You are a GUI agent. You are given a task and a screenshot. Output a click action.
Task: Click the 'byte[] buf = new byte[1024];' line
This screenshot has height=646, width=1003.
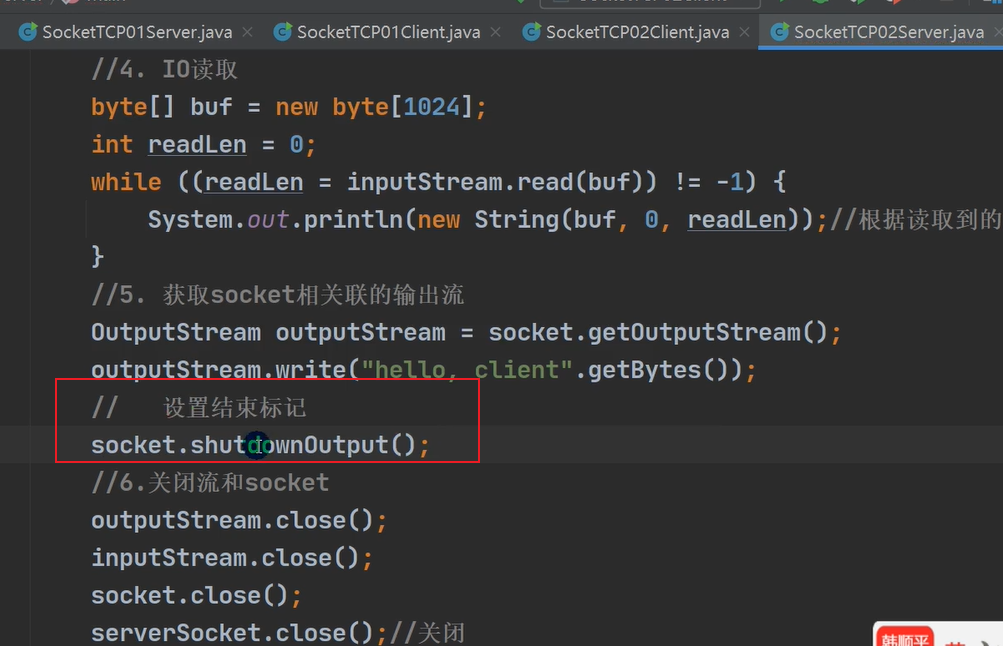[288, 107]
